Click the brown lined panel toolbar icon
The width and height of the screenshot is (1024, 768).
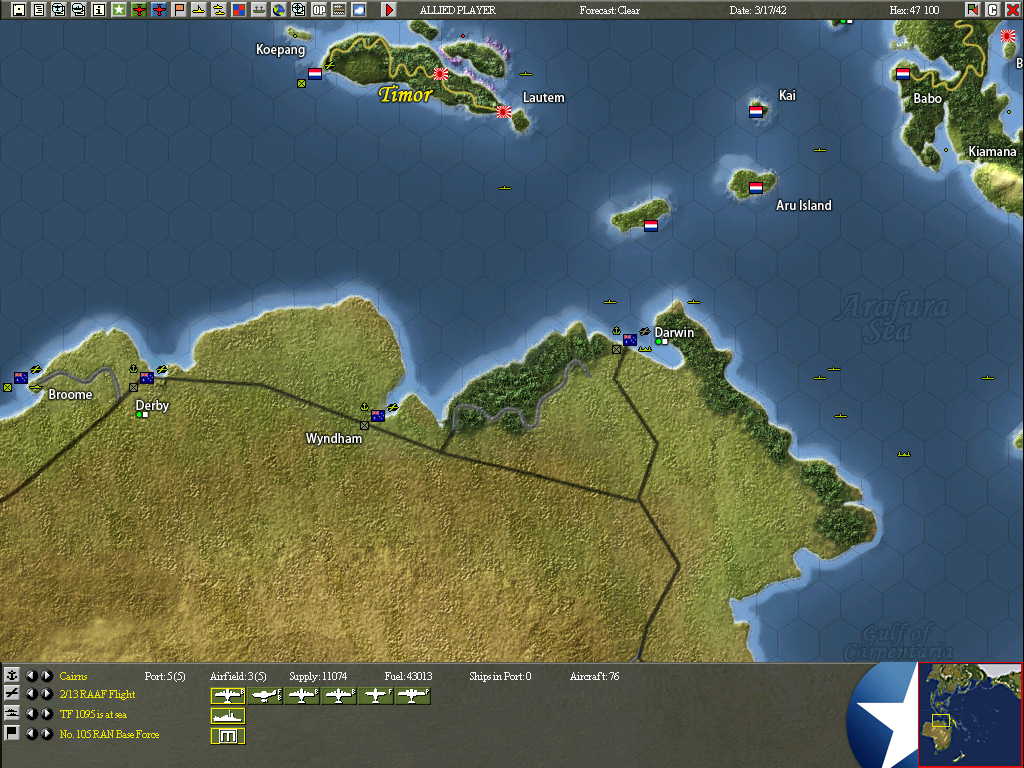tap(338, 10)
